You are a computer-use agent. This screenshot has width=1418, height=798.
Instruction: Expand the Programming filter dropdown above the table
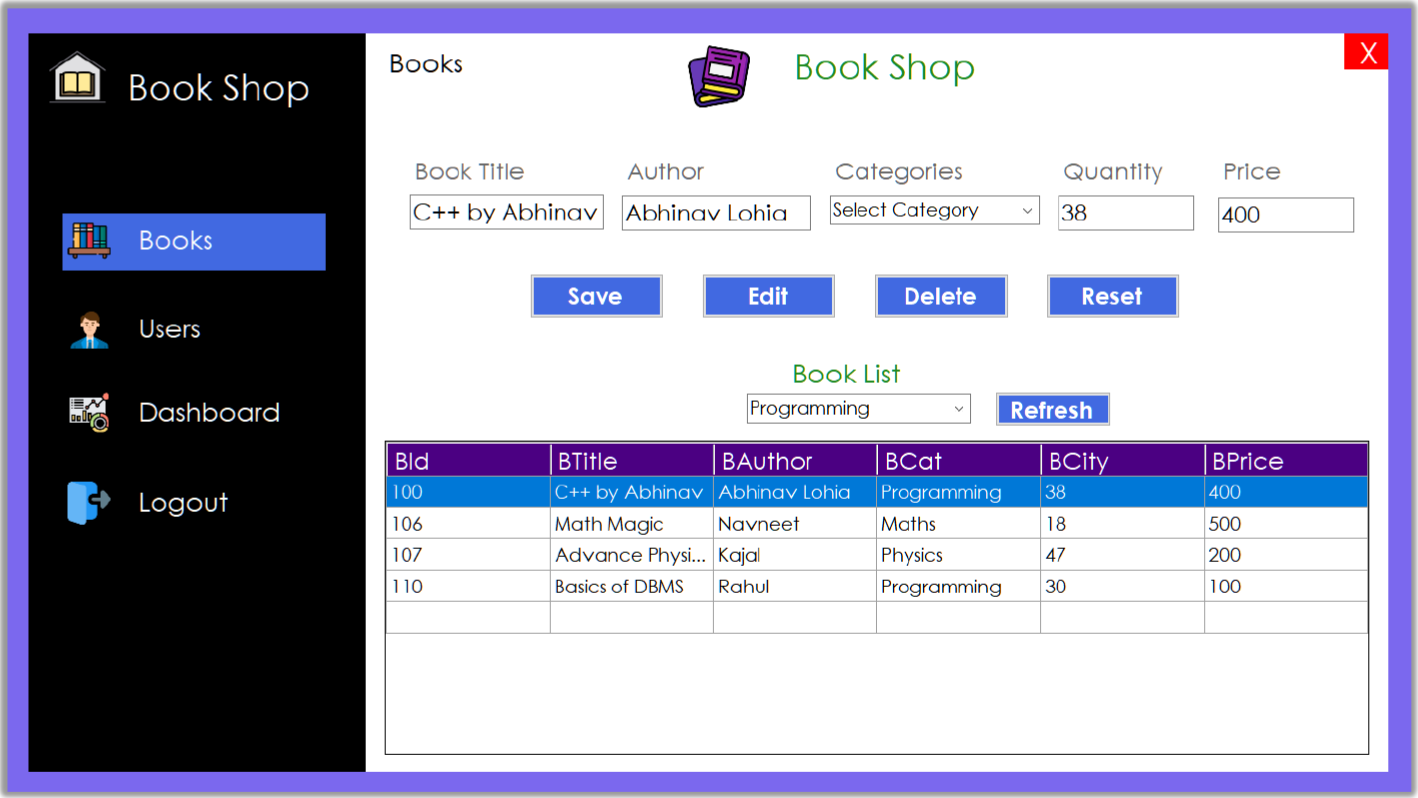pos(955,408)
